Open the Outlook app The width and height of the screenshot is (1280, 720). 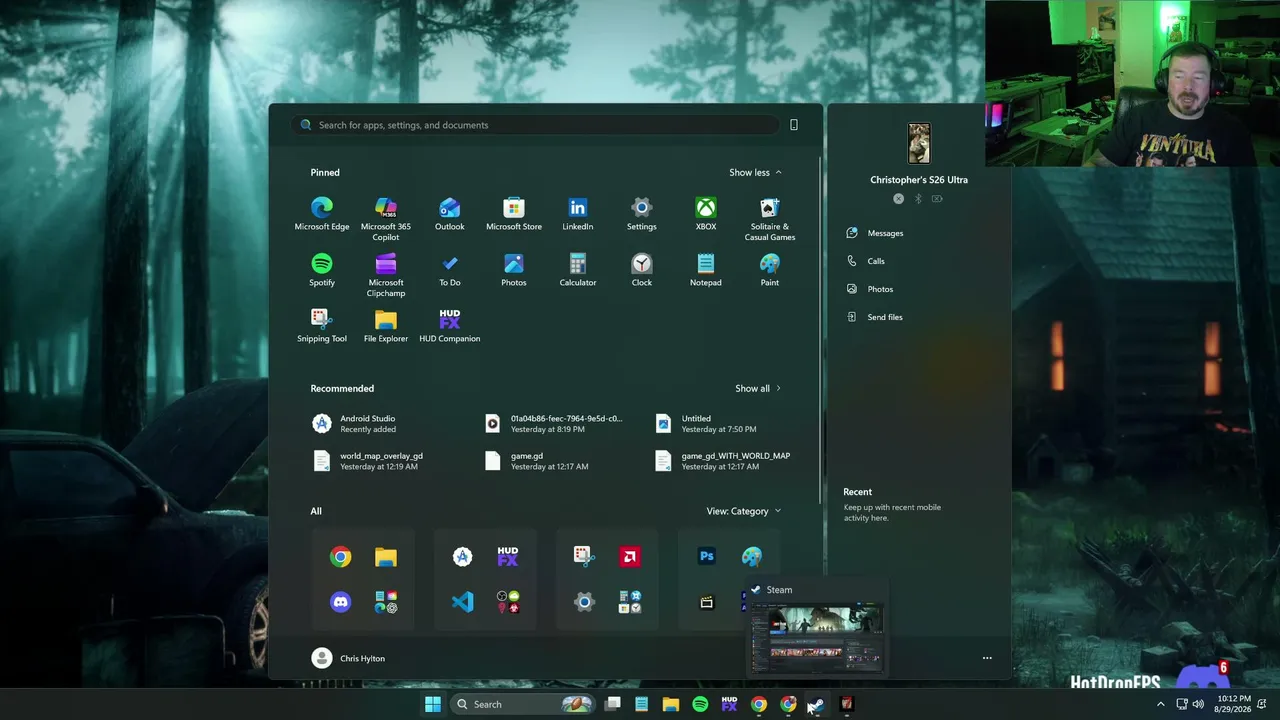[450, 214]
